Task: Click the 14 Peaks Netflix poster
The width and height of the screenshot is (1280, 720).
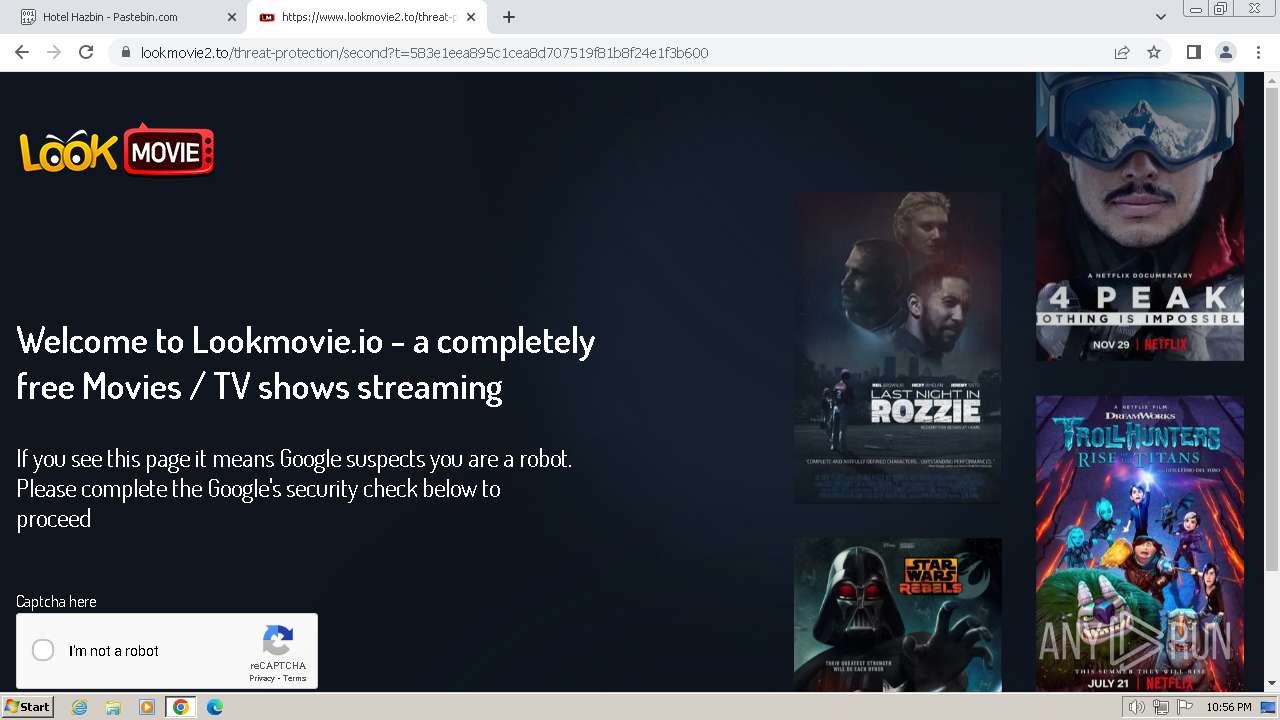Action: pos(1140,216)
